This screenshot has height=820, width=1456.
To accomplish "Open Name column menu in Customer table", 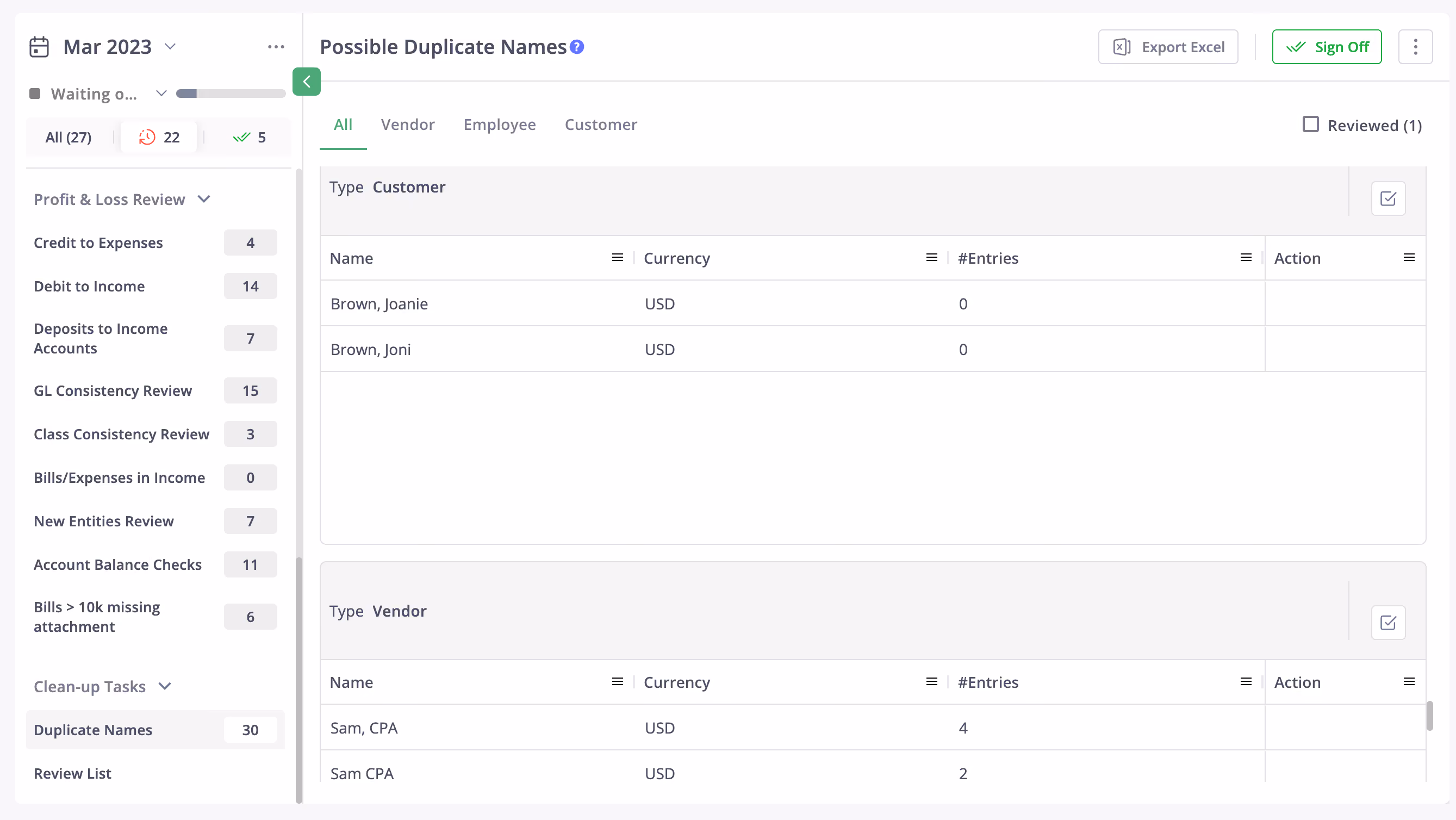I will pyautogui.click(x=617, y=258).
